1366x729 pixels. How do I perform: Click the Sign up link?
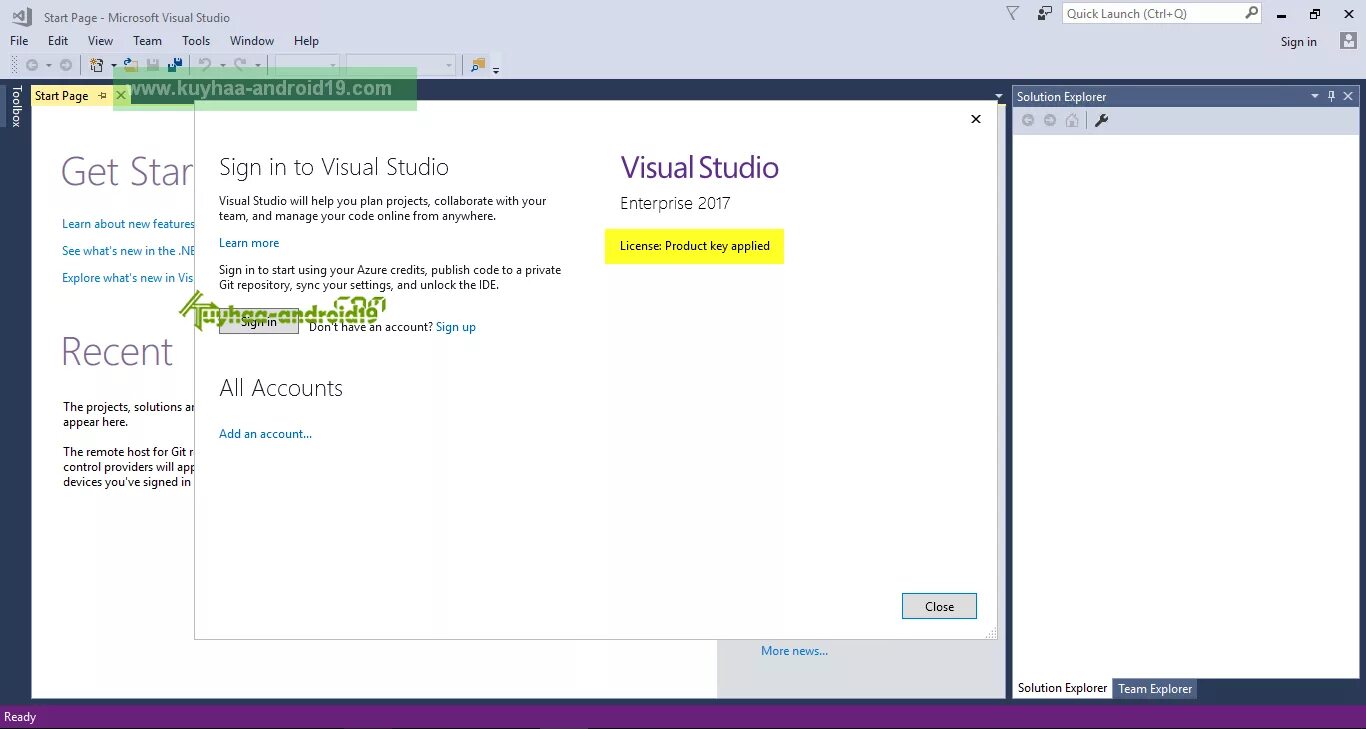click(456, 327)
